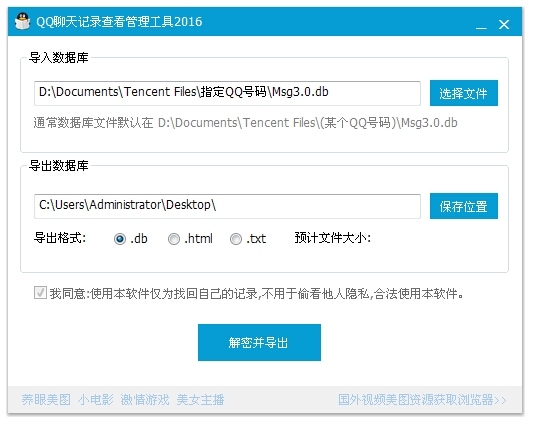Click the window title QQ聊天记录查看管理工具2016
The height and width of the screenshot is (428, 534).
coord(119,22)
